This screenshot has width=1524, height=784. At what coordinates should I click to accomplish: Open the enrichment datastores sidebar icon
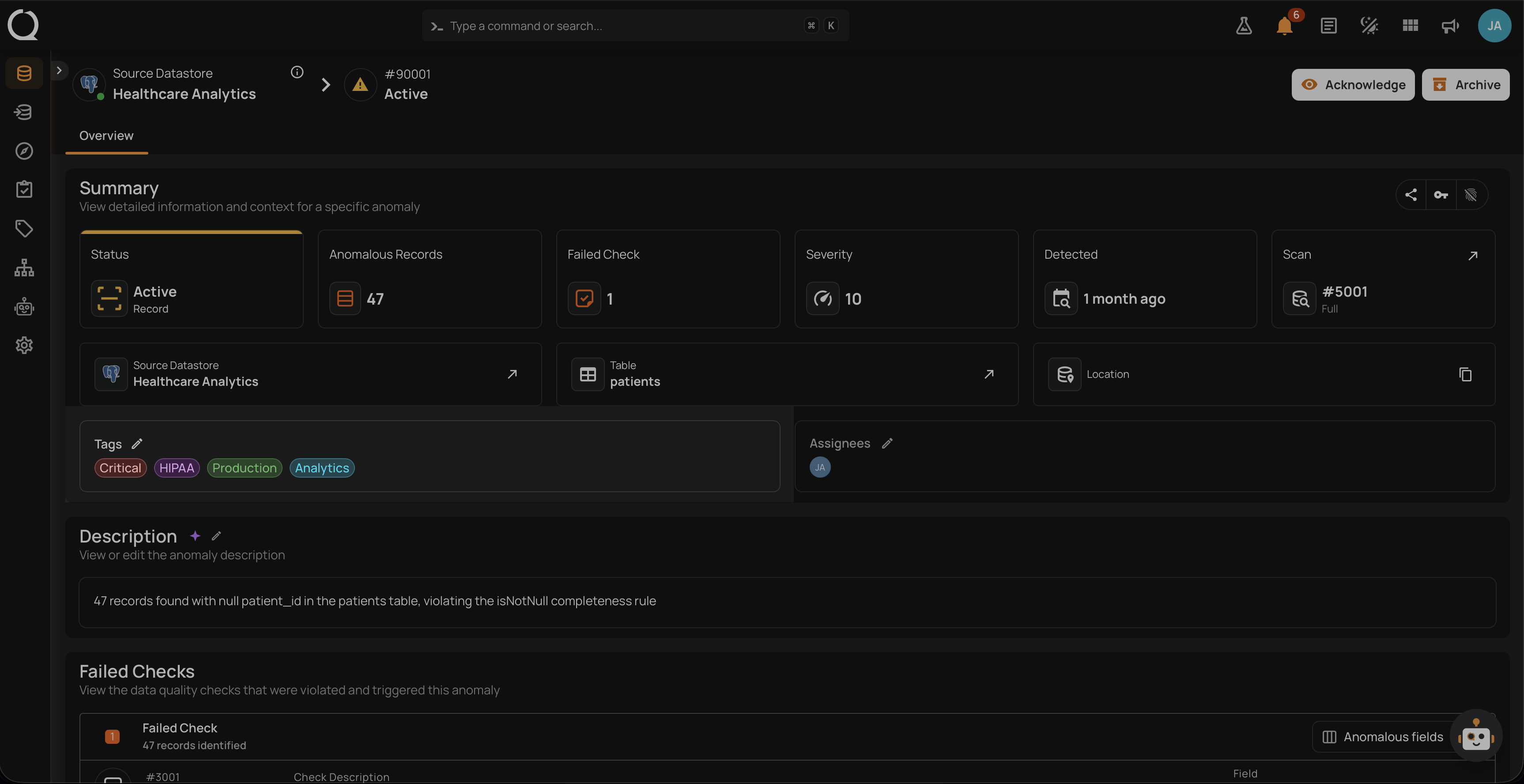click(x=24, y=112)
